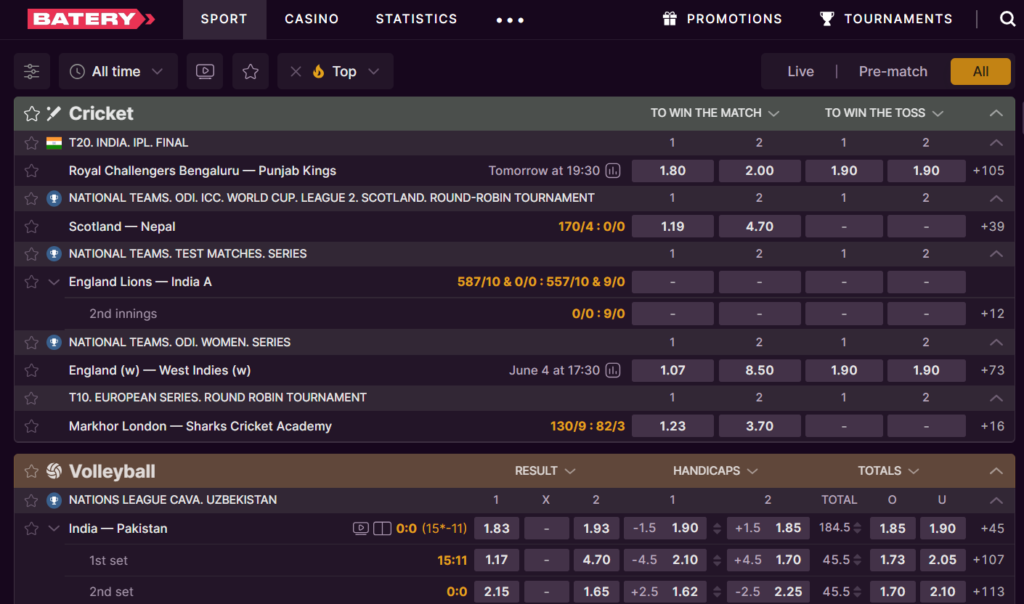Click the statistics icon next to Royal Challengers match
This screenshot has height=604, width=1024.
point(612,170)
